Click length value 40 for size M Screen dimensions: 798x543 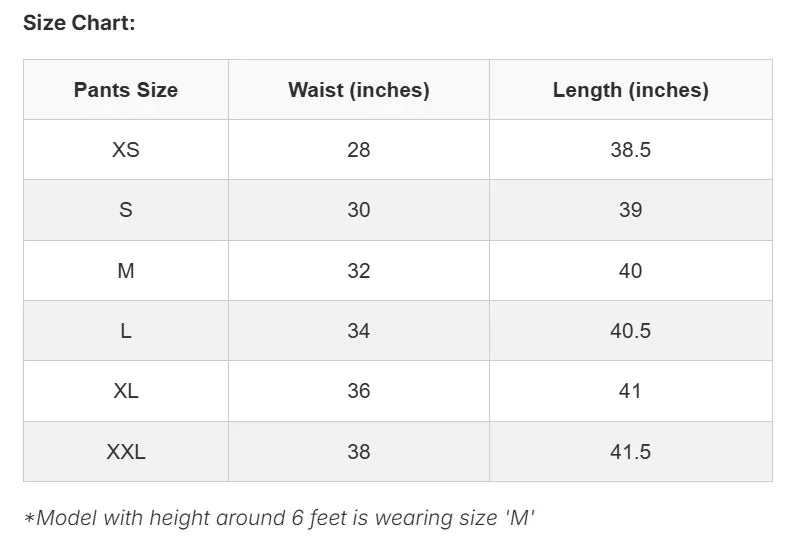pyautogui.click(x=630, y=271)
